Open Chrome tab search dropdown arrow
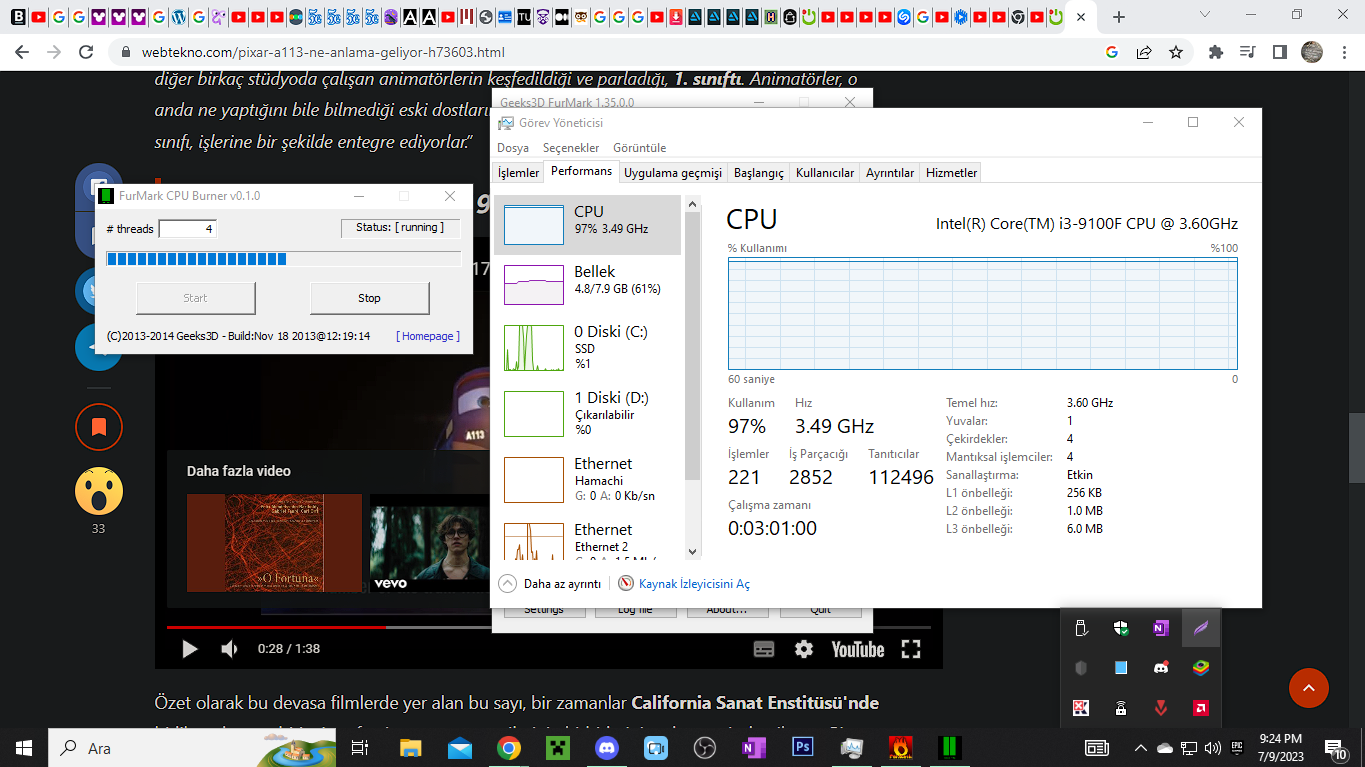The width and height of the screenshot is (1365, 767). point(1207,15)
